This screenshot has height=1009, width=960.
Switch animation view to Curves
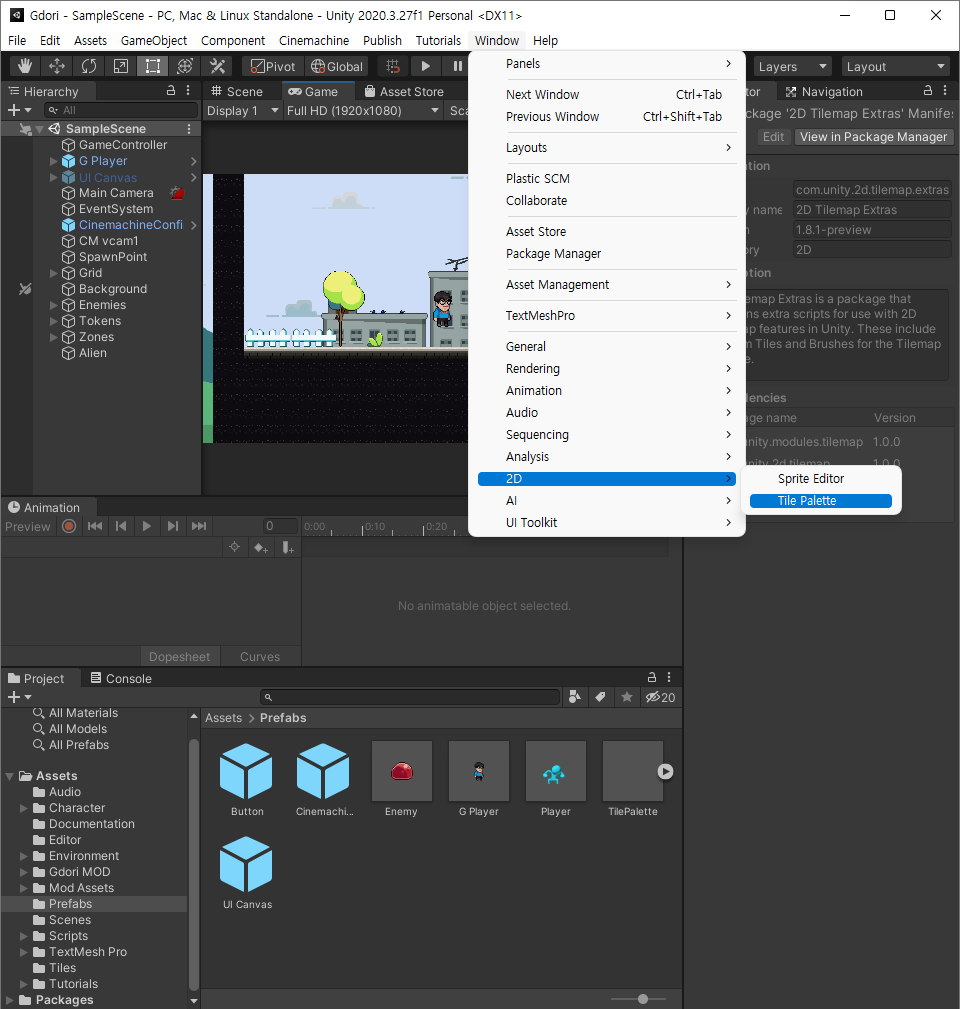260,656
